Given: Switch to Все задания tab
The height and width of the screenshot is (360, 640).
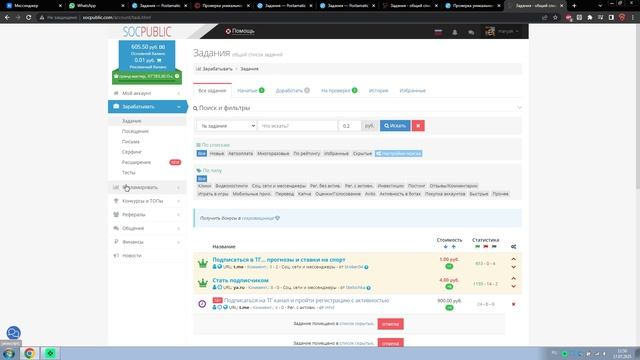Looking at the screenshot, I should tap(212, 91).
